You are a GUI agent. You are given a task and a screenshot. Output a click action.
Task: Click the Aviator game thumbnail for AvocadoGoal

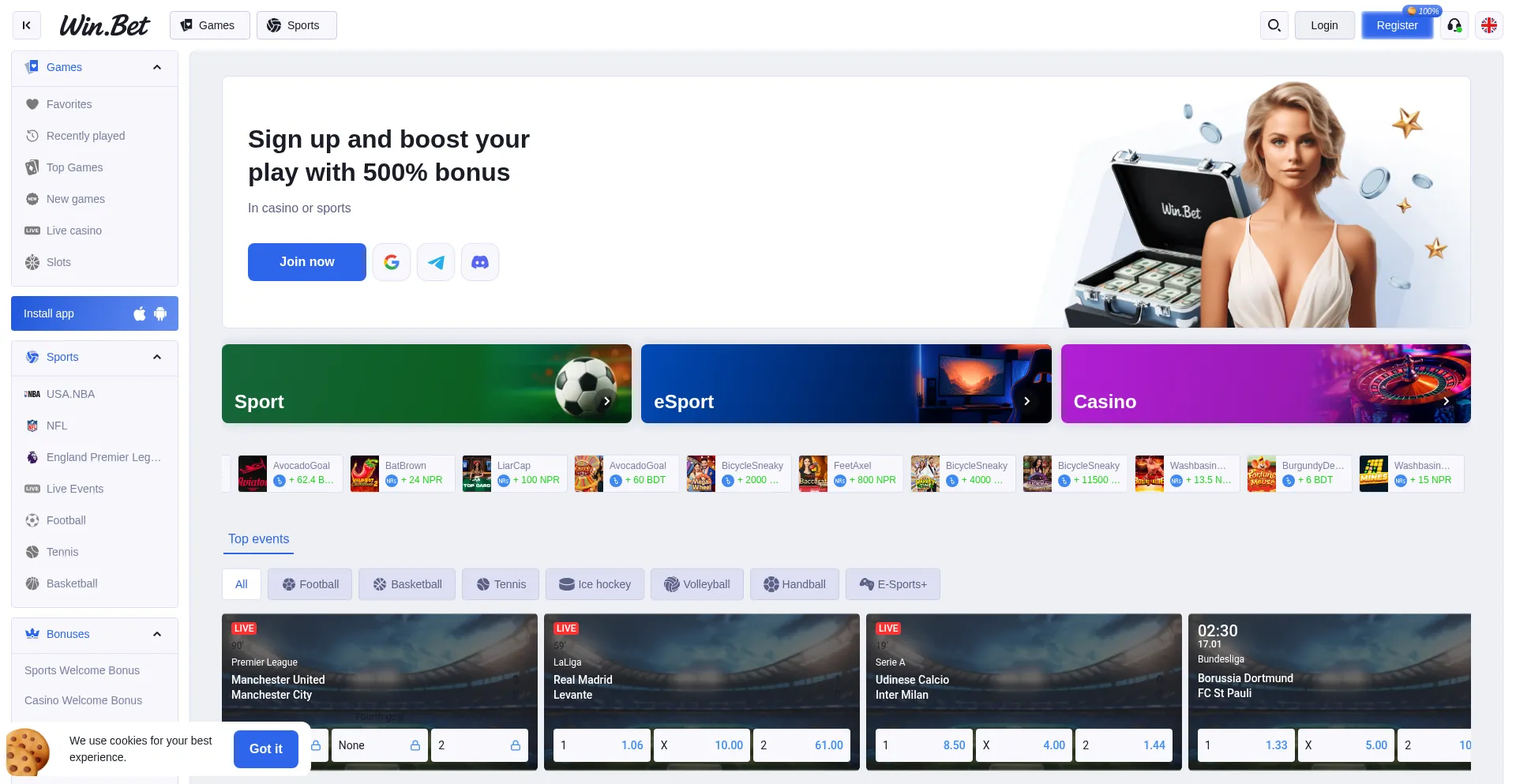(253, 474)
